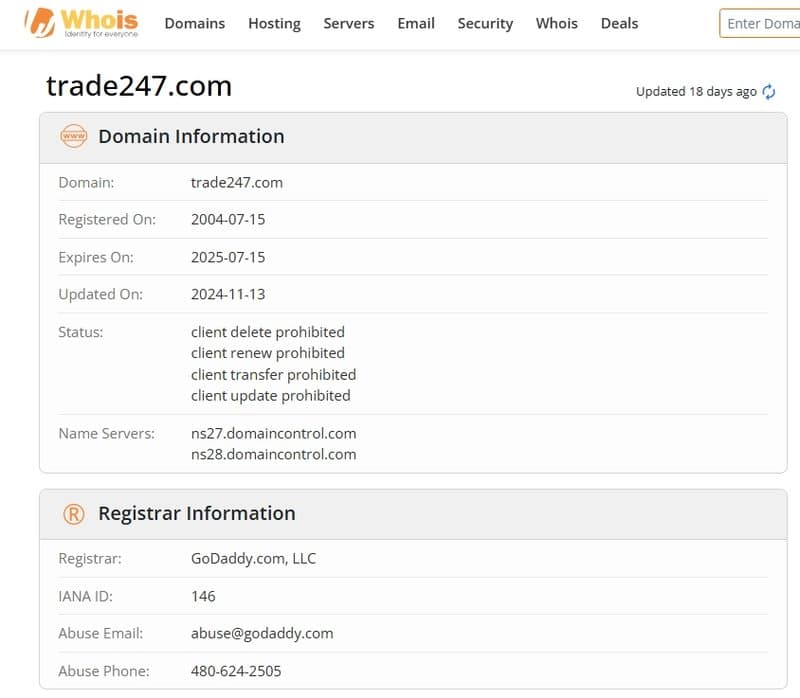Screen dimensions: 800x698
Task: Select 'client transfer prohibited' status
Action: [273, 375]
